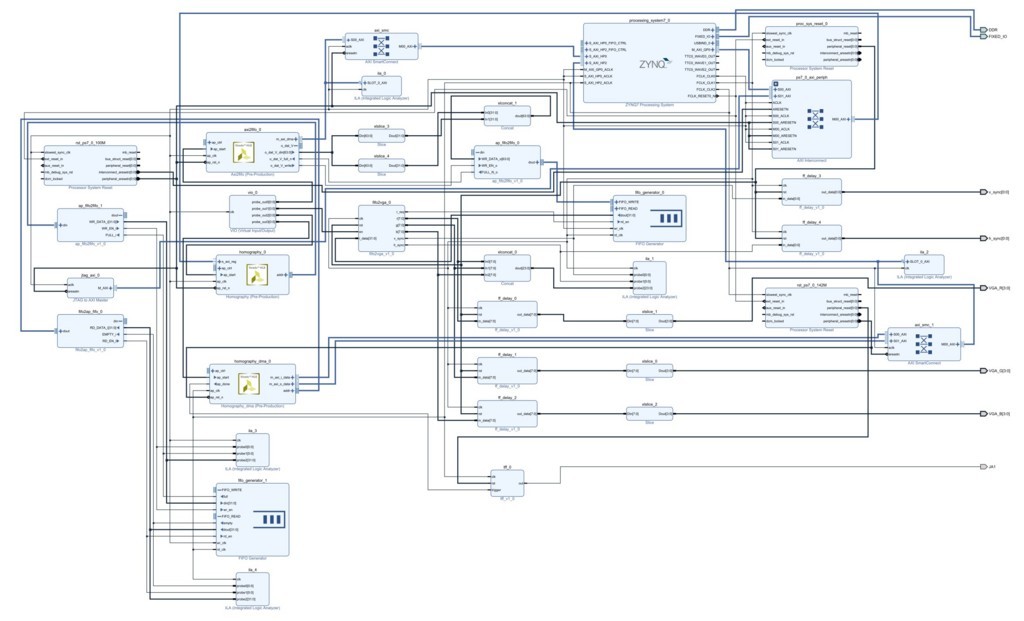Image resolution: width=1024 pixels, height=621 pixels.
Task: Expand FIFO_WRITE interface on fifo_generator_0
Action: click(x=616, y=202)
